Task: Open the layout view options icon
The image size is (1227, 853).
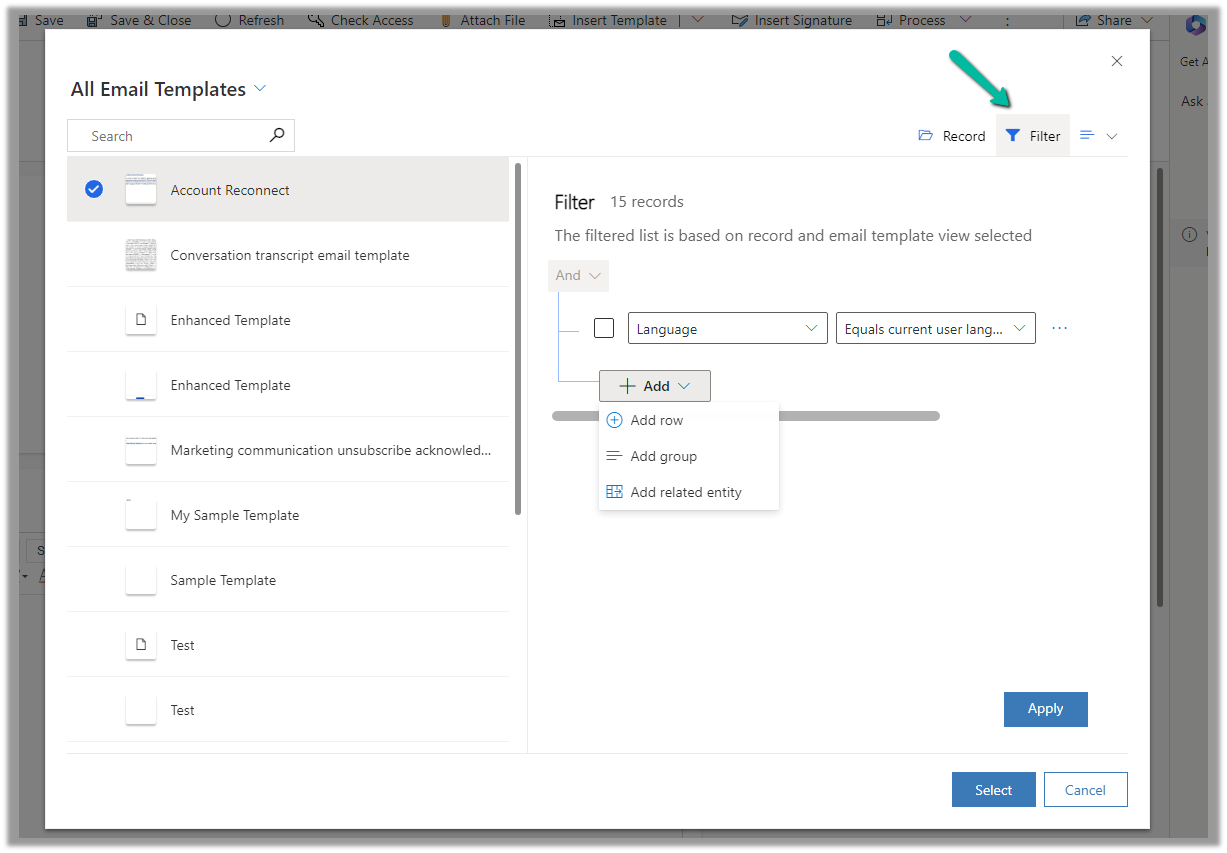Action: pos(1088,136)
